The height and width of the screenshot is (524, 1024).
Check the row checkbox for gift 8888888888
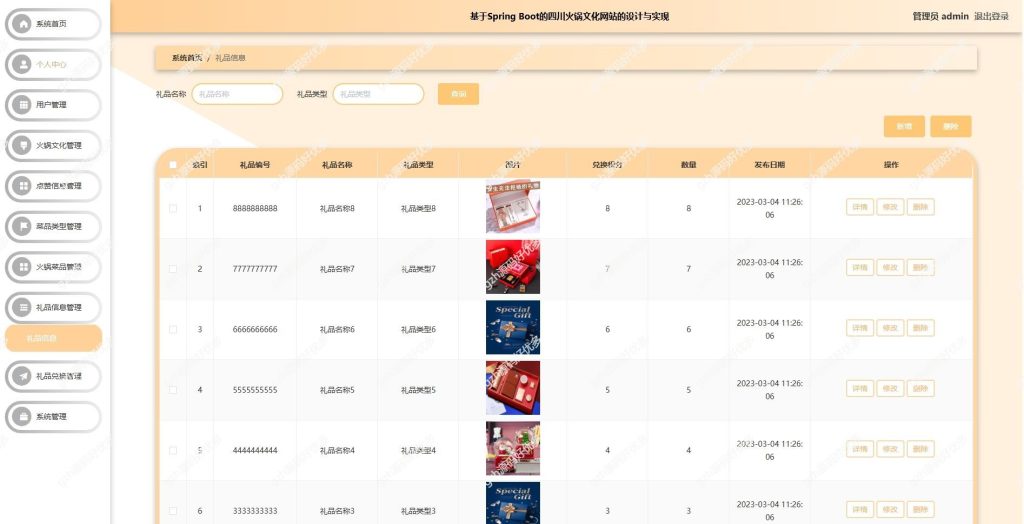tap(173, 208)
